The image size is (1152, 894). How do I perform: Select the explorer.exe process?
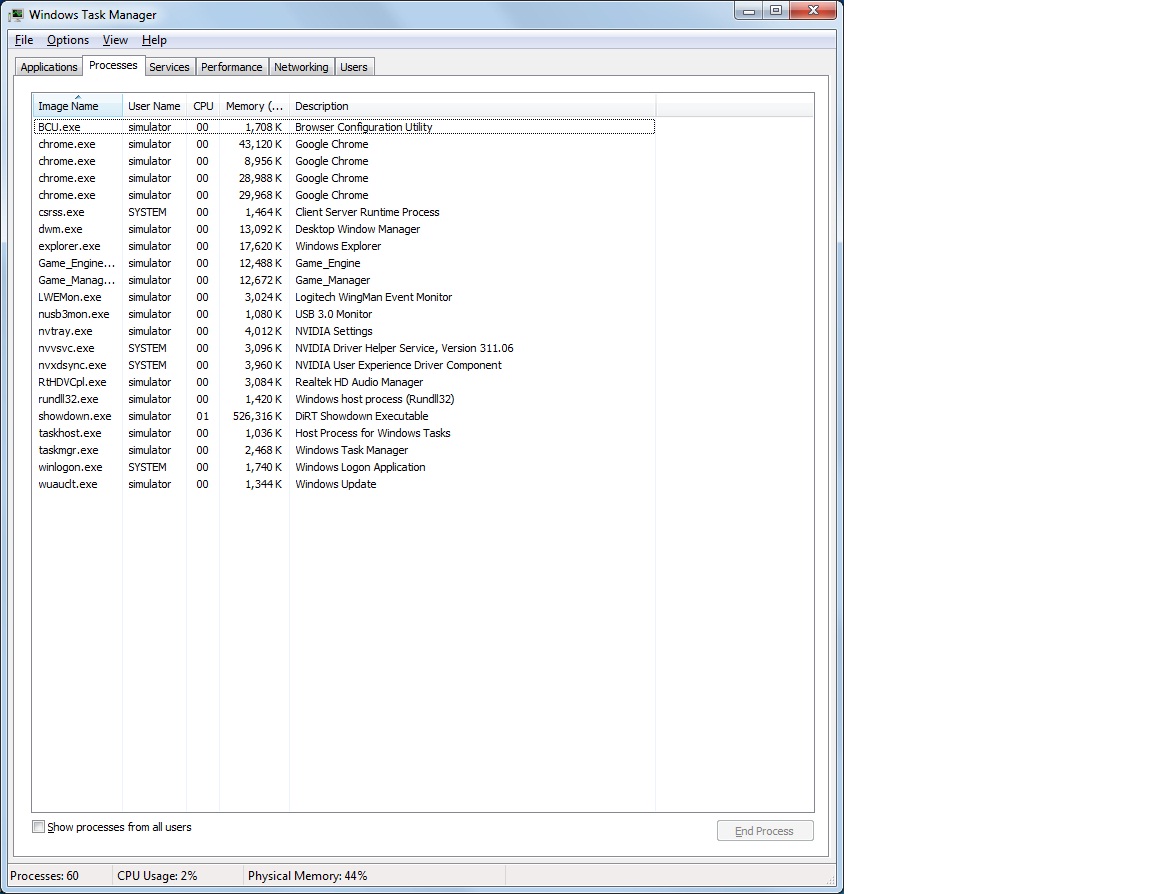tap(344, 246)
